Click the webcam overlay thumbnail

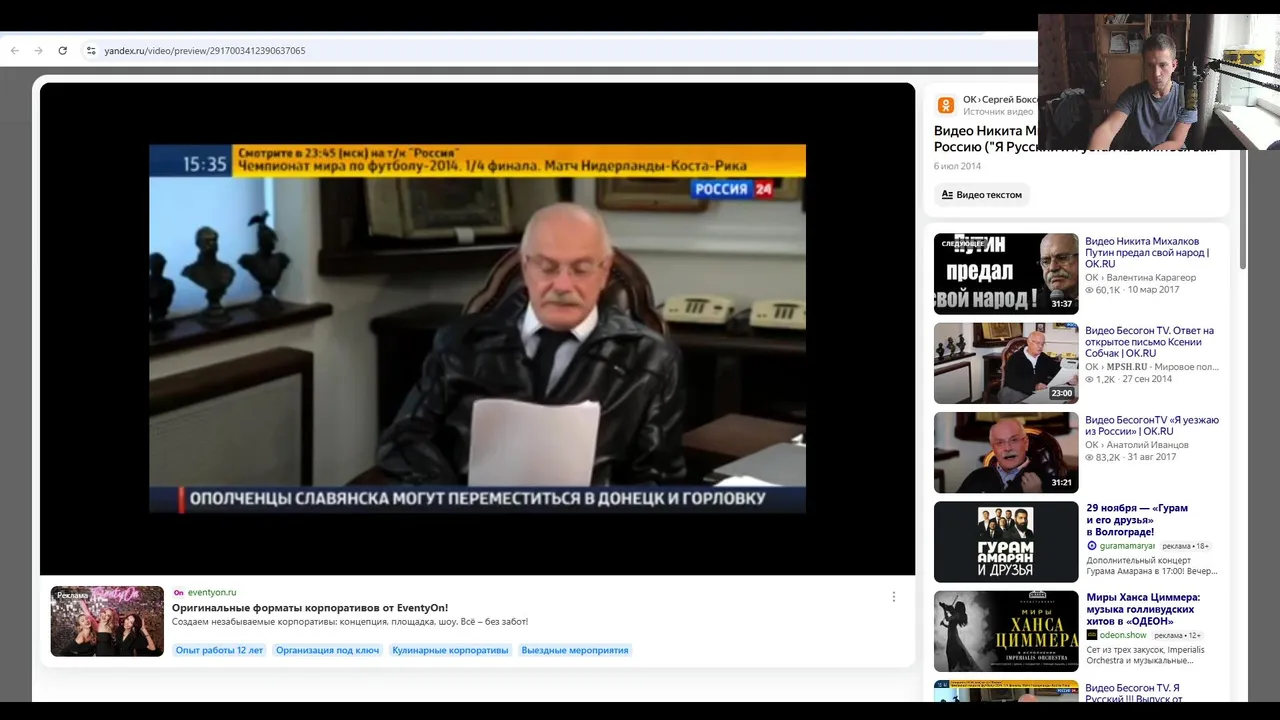[1159, 82]
